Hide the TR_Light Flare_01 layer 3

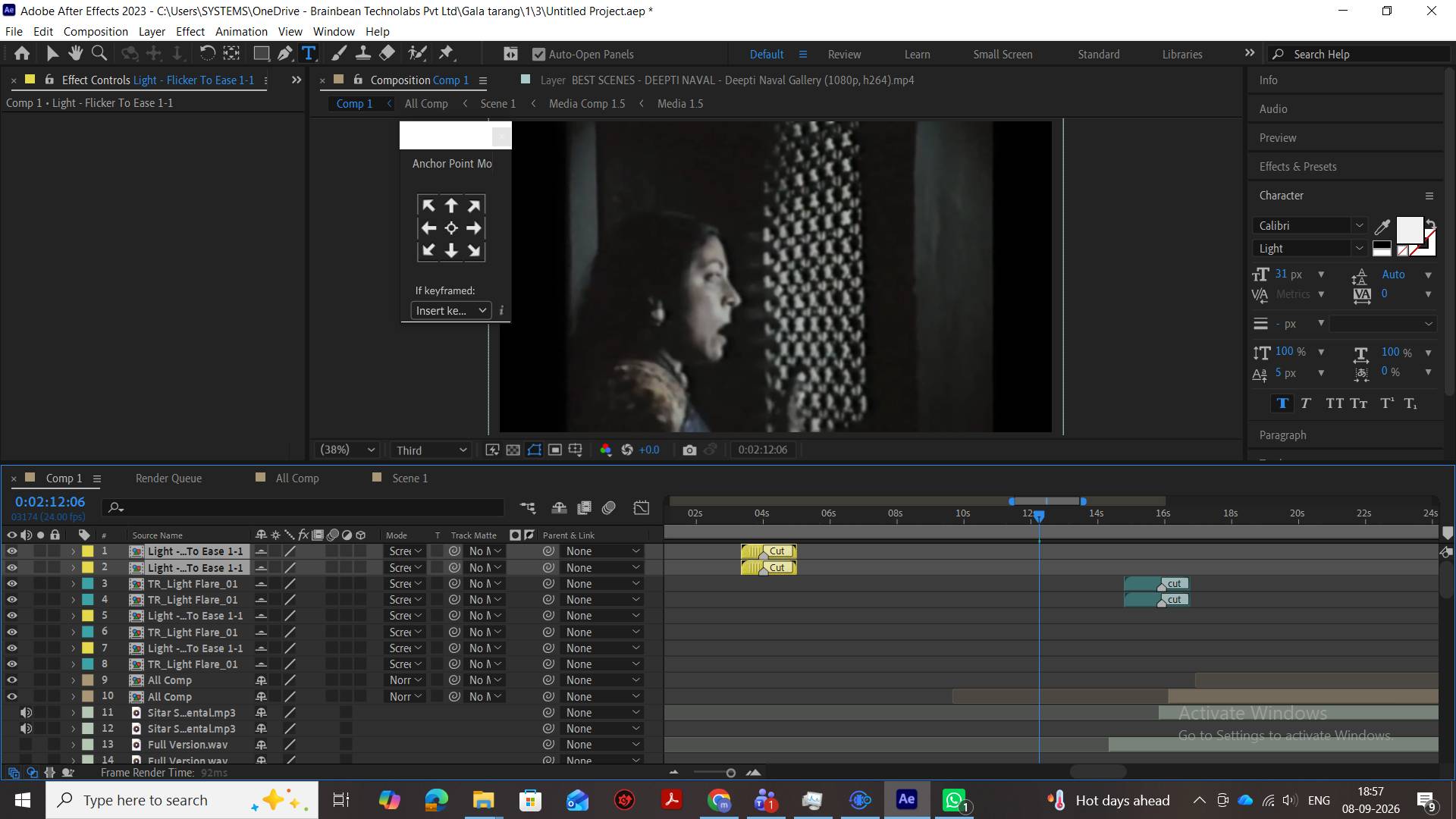point(12,584)
